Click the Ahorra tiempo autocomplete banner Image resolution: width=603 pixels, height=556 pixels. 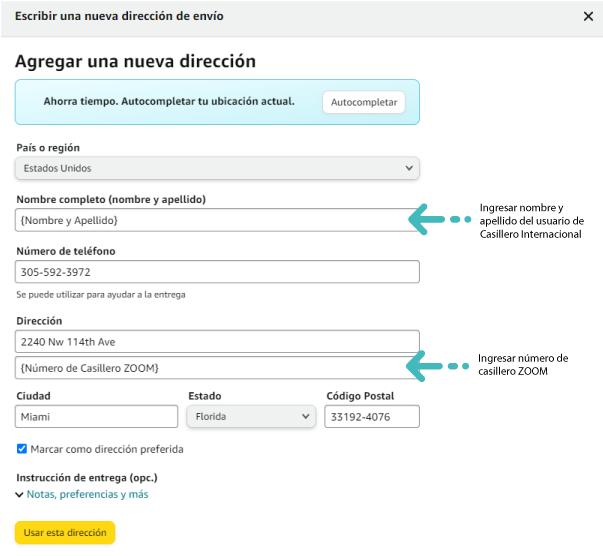217,102
